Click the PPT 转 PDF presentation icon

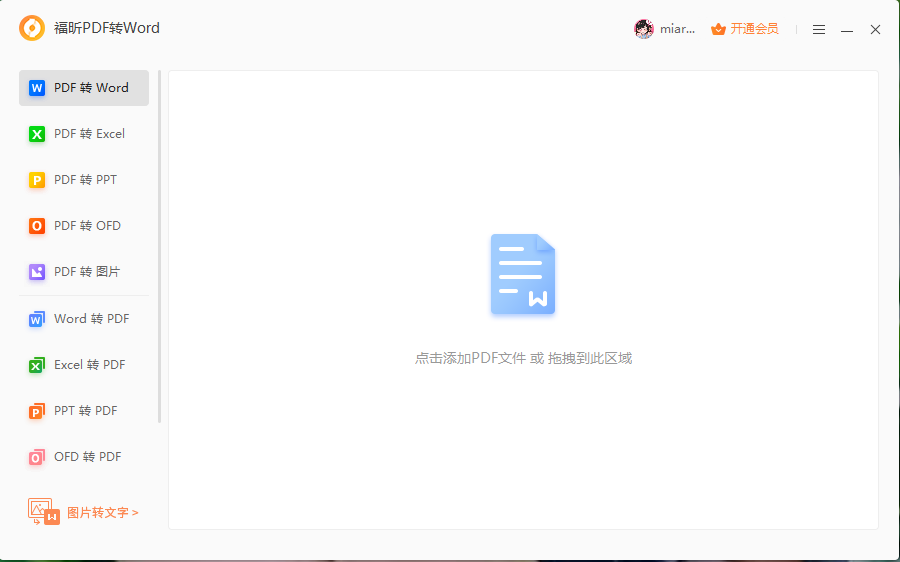(37, 410)
